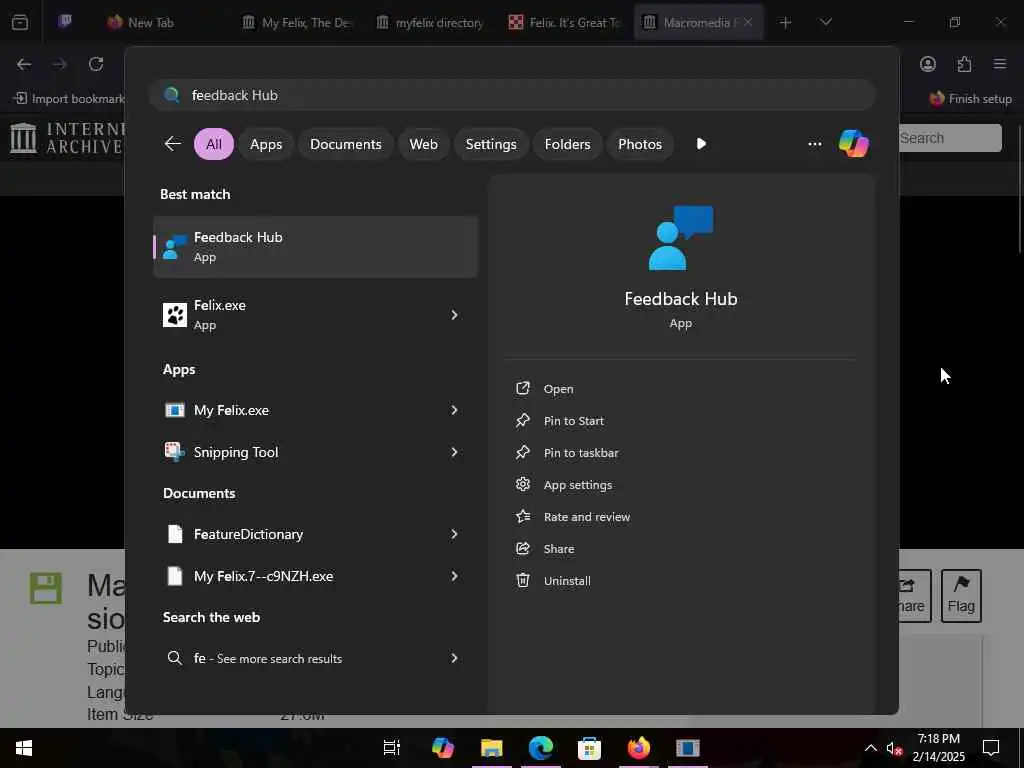Expand the Snipping Tool result chevron
The image size is (1024, 768).
[455, 452]
